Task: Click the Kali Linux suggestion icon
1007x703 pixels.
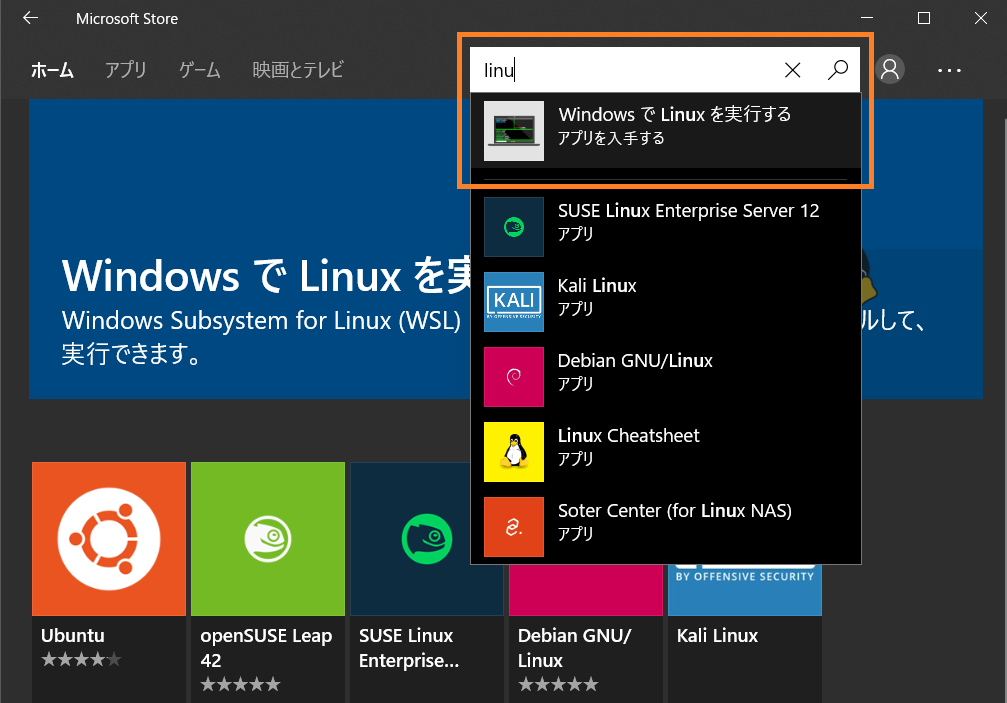Action: pos(514,302)
